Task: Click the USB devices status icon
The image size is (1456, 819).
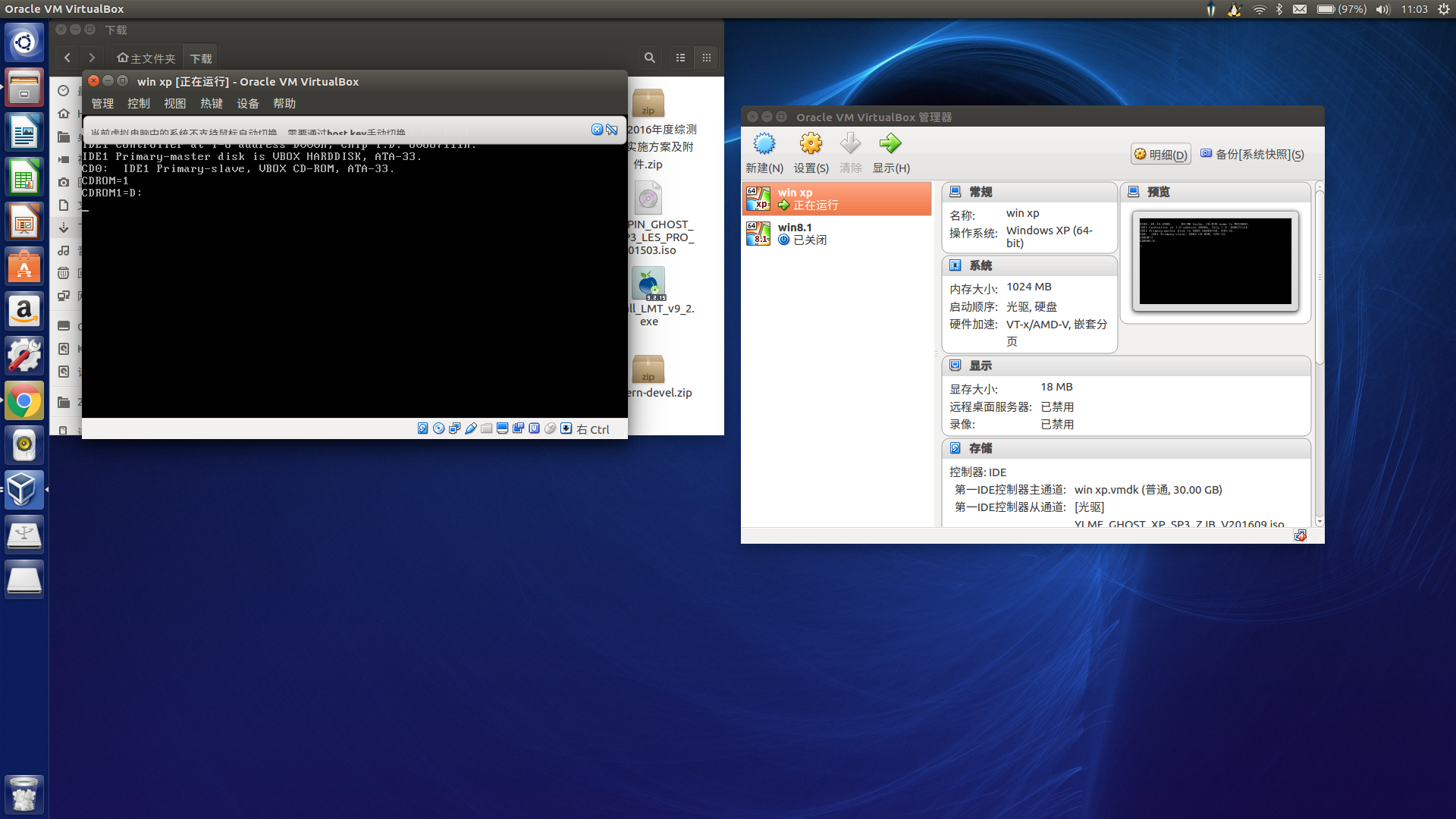Action: pos(471,428)
